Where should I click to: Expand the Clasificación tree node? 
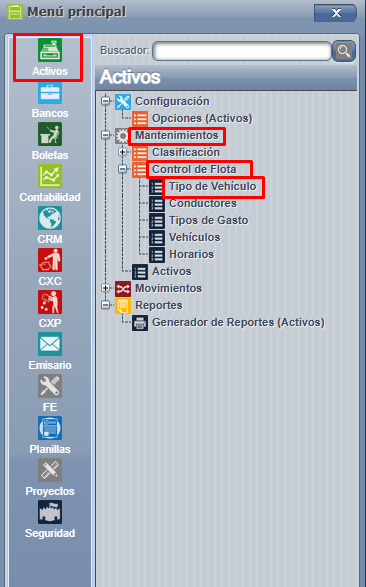pyautogui.click(x=123, y=152)
